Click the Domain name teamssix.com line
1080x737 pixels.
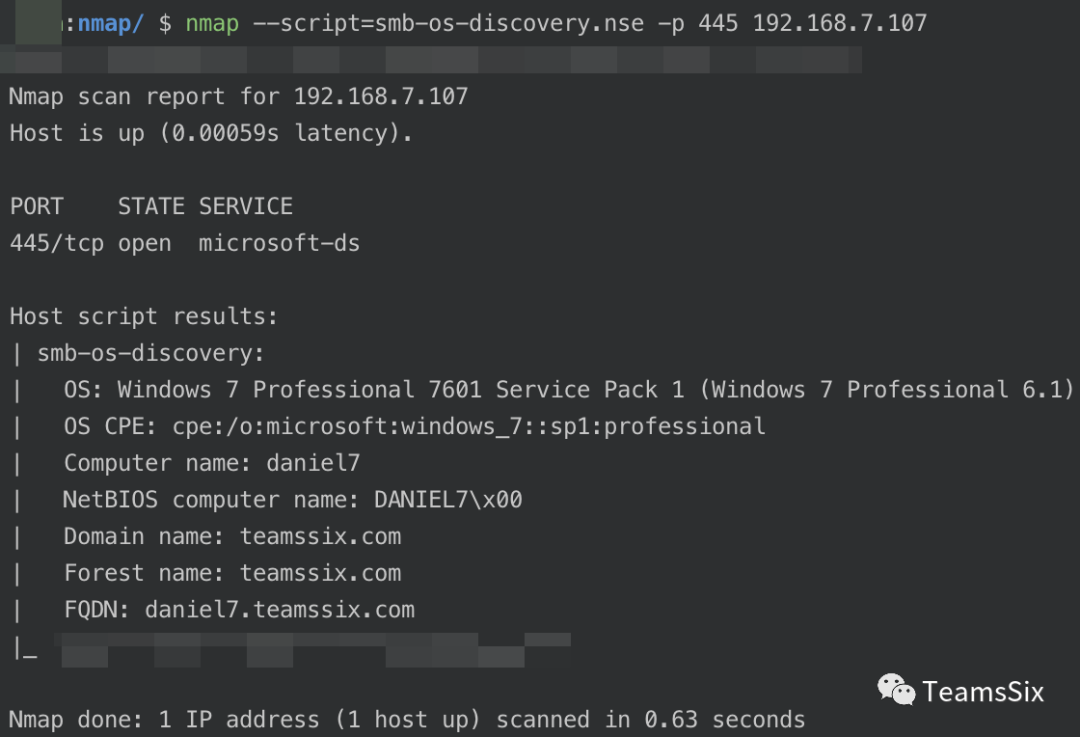coord(232,536)
